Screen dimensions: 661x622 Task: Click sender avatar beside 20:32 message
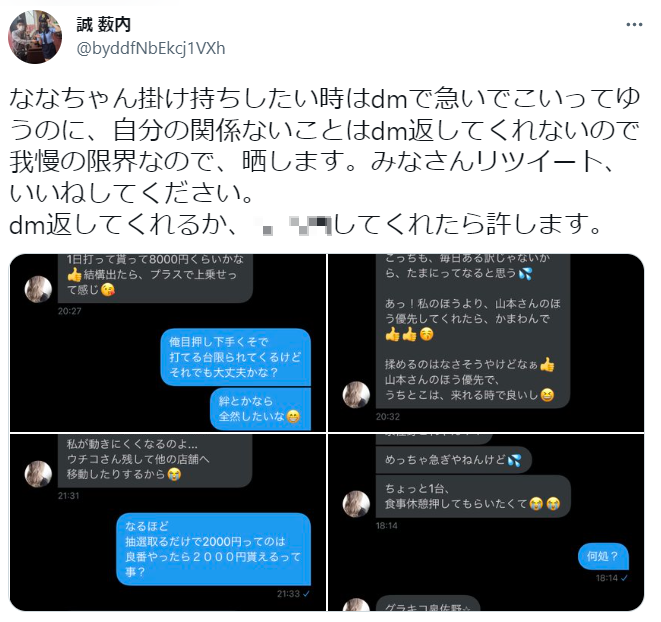tap(357, 395)
